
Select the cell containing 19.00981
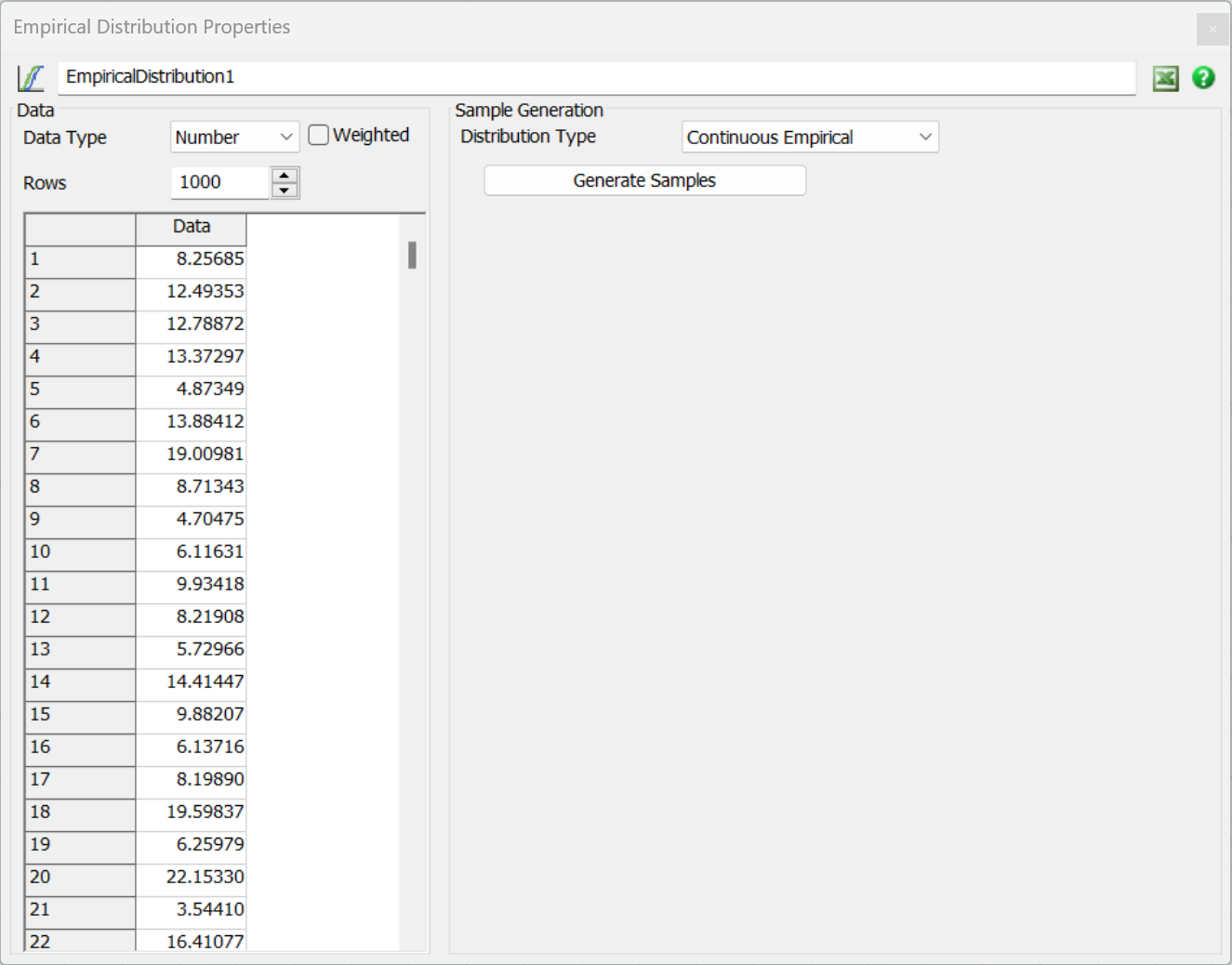(191, 455)
